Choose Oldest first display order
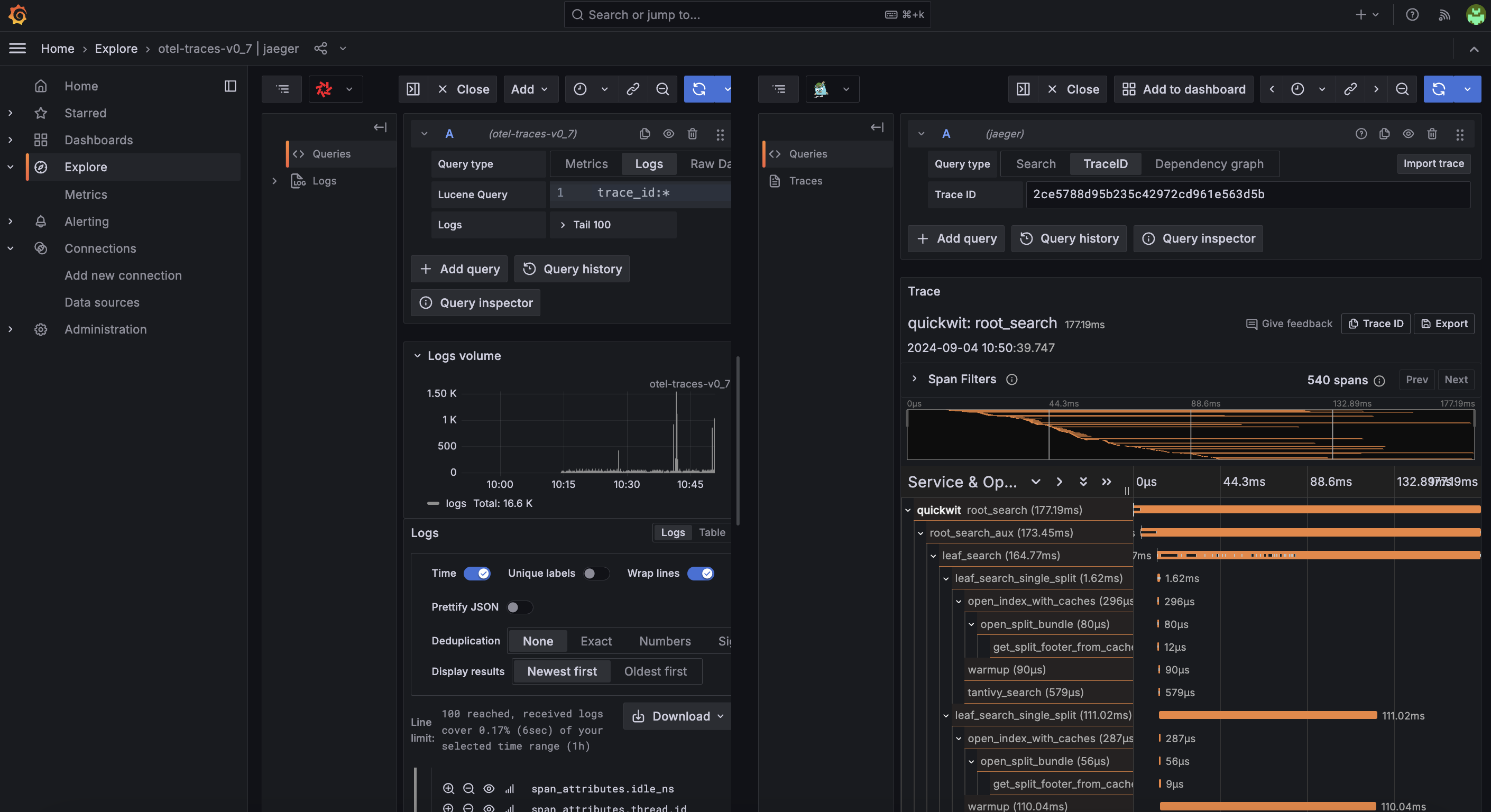The width and height of the screenshot is (1491, 812). 655,671
